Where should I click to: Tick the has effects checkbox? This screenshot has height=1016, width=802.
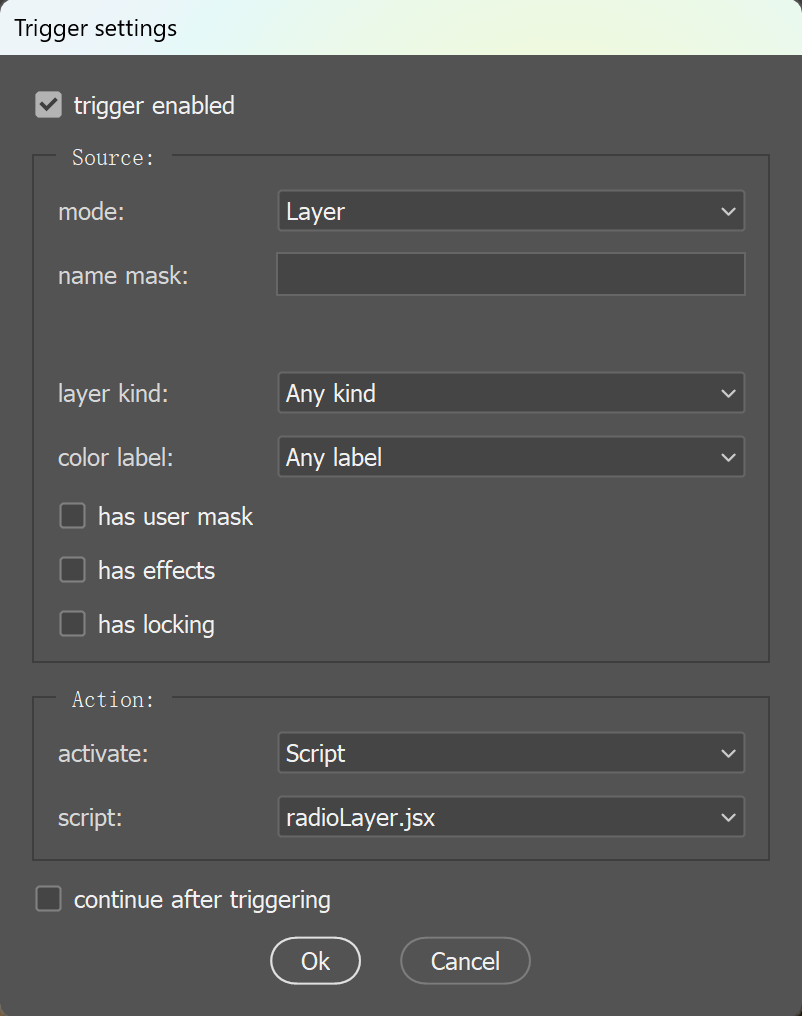point(73,570)
